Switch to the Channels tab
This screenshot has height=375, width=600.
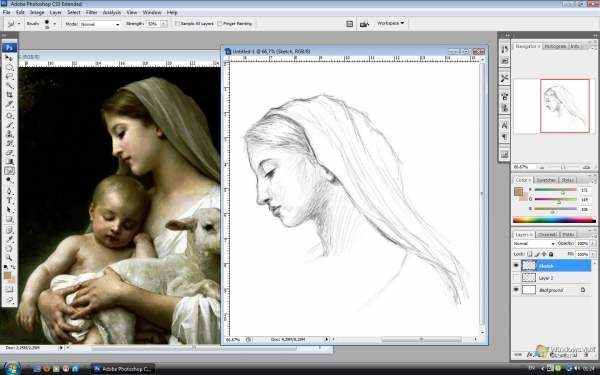point(547,235)
